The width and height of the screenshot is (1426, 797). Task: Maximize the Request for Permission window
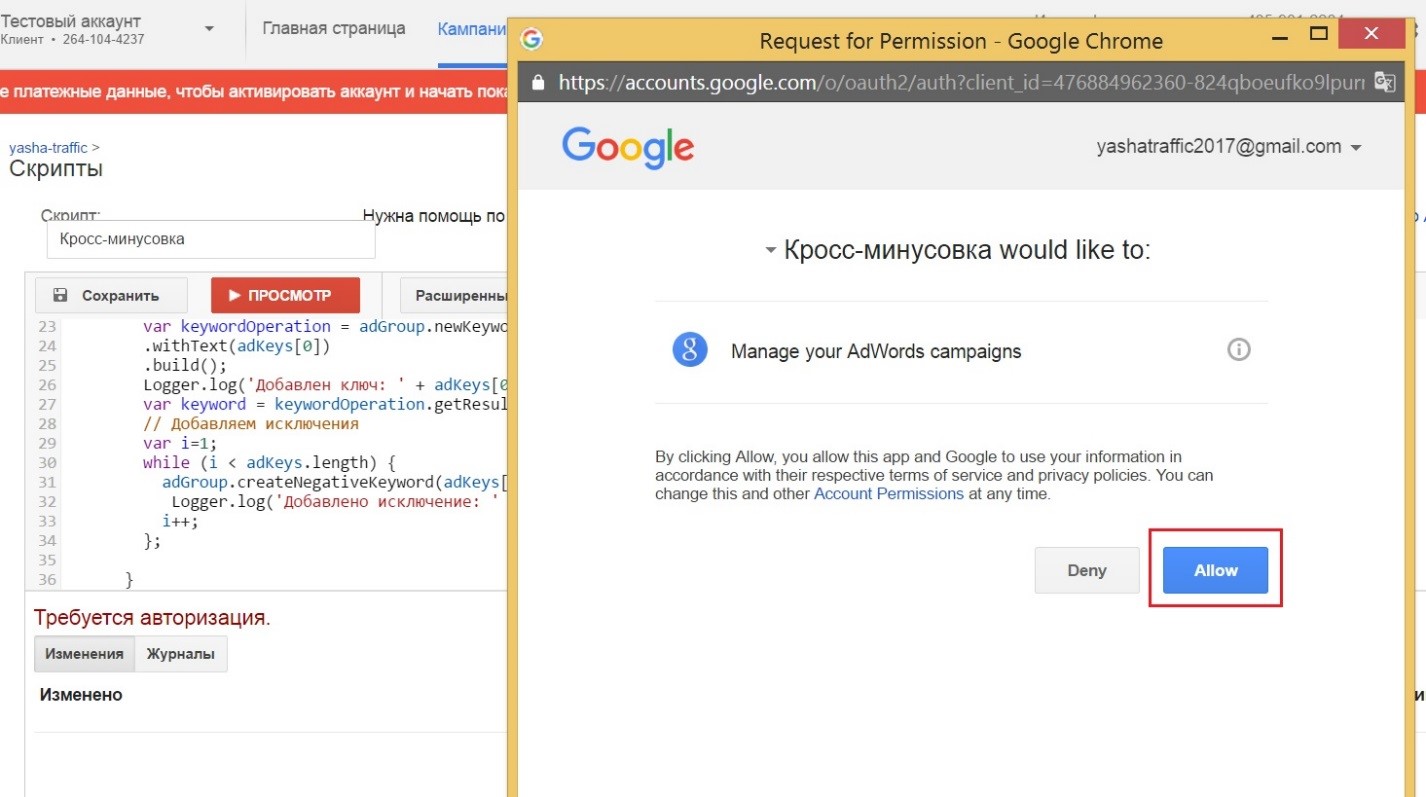[x=1319, y=34]
